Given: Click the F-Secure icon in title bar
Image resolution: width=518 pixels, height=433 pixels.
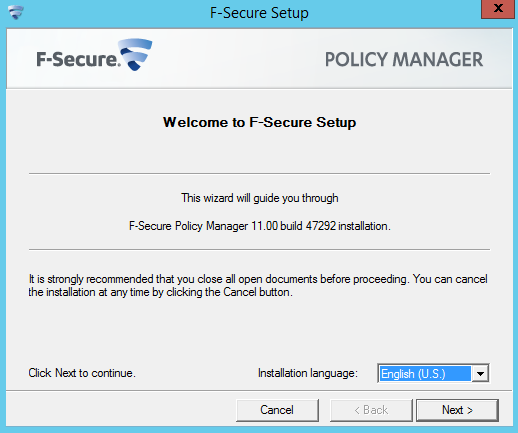Looking at the screenshot, I should pos(16,13).
